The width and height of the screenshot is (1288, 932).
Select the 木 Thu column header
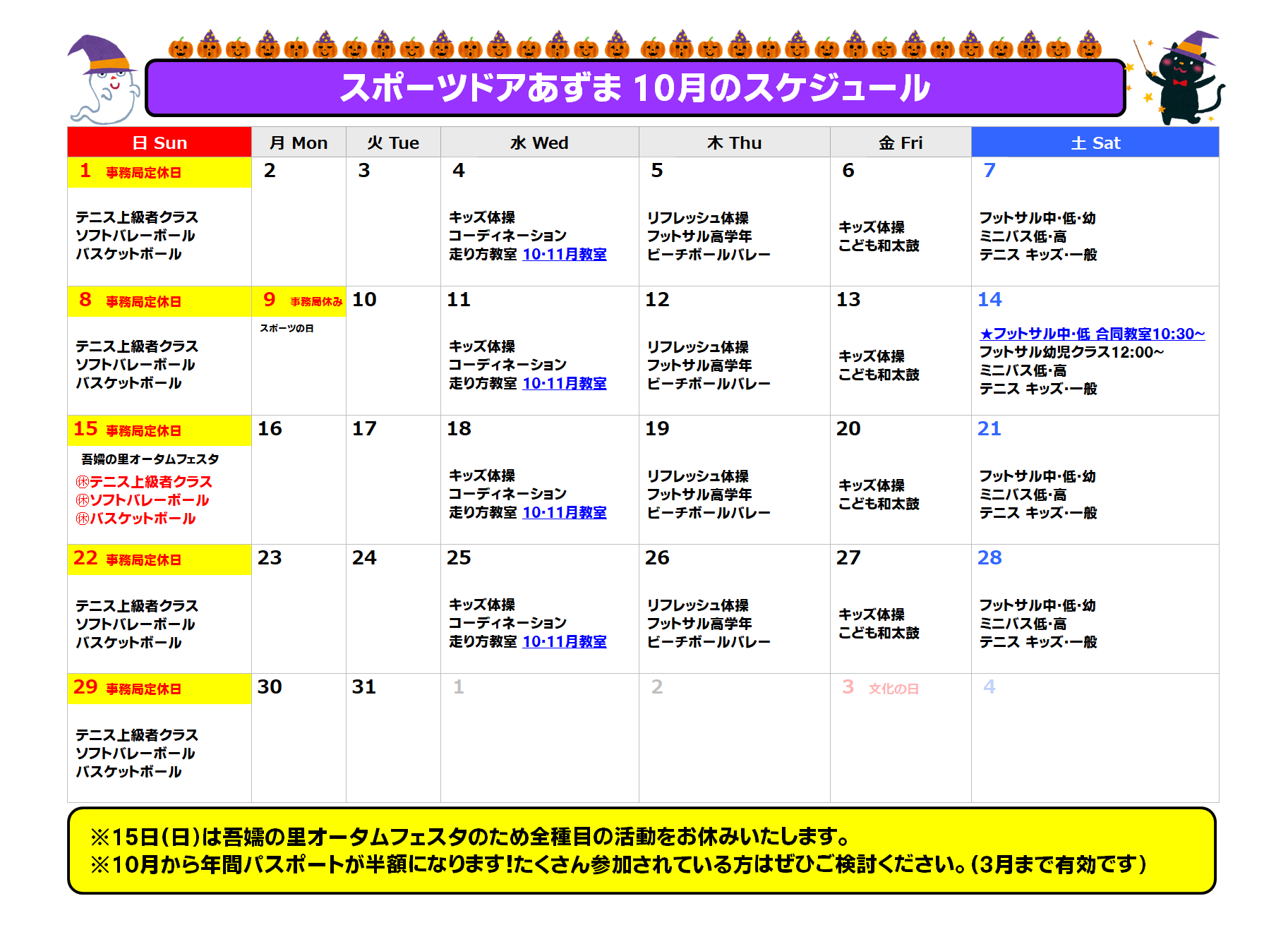pos(734,143)
